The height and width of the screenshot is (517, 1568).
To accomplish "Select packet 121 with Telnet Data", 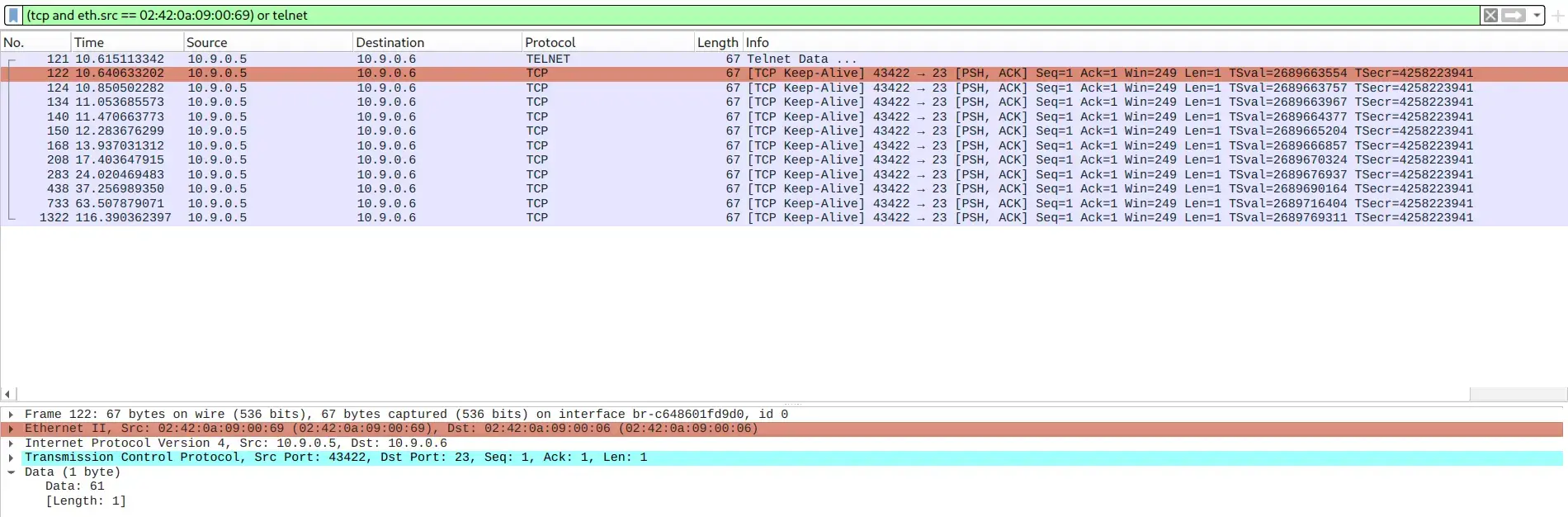I will click(784, 59).
